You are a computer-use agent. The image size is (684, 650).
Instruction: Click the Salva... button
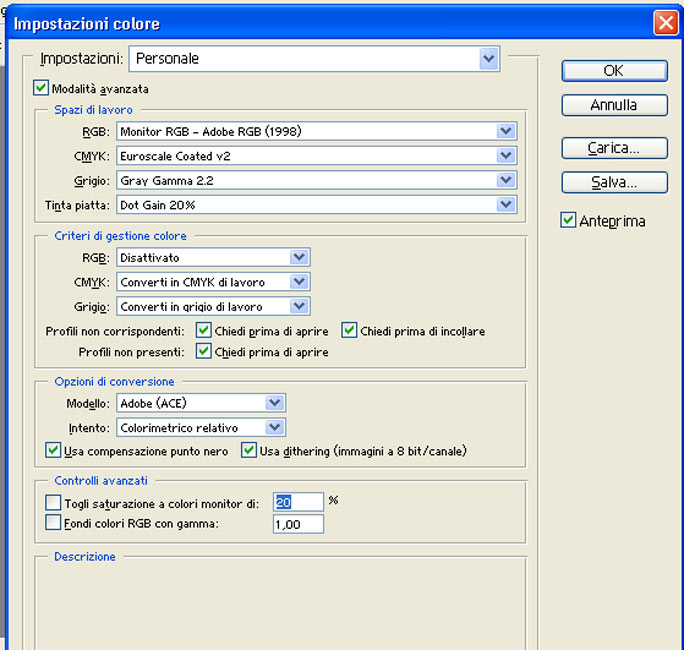click(614, 182)
